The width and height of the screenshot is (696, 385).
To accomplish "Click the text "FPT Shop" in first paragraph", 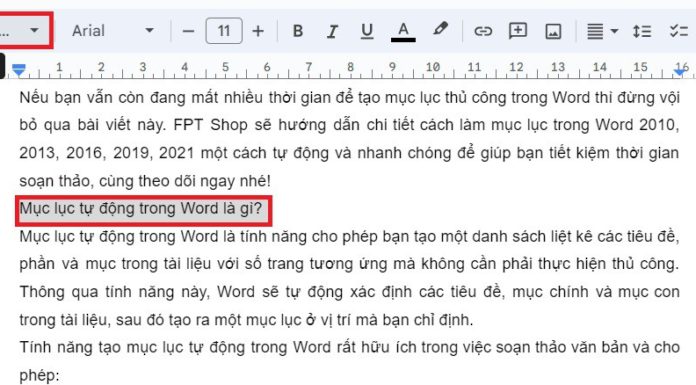I will pyautogui.click(x=210, y=125).
